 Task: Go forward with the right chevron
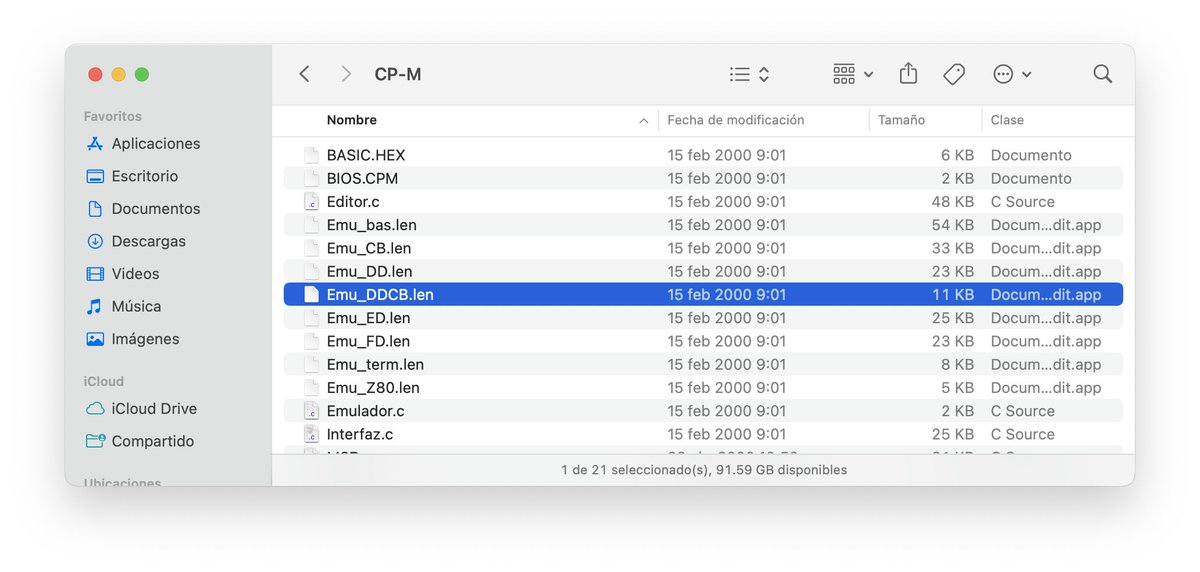click(346, 74)
